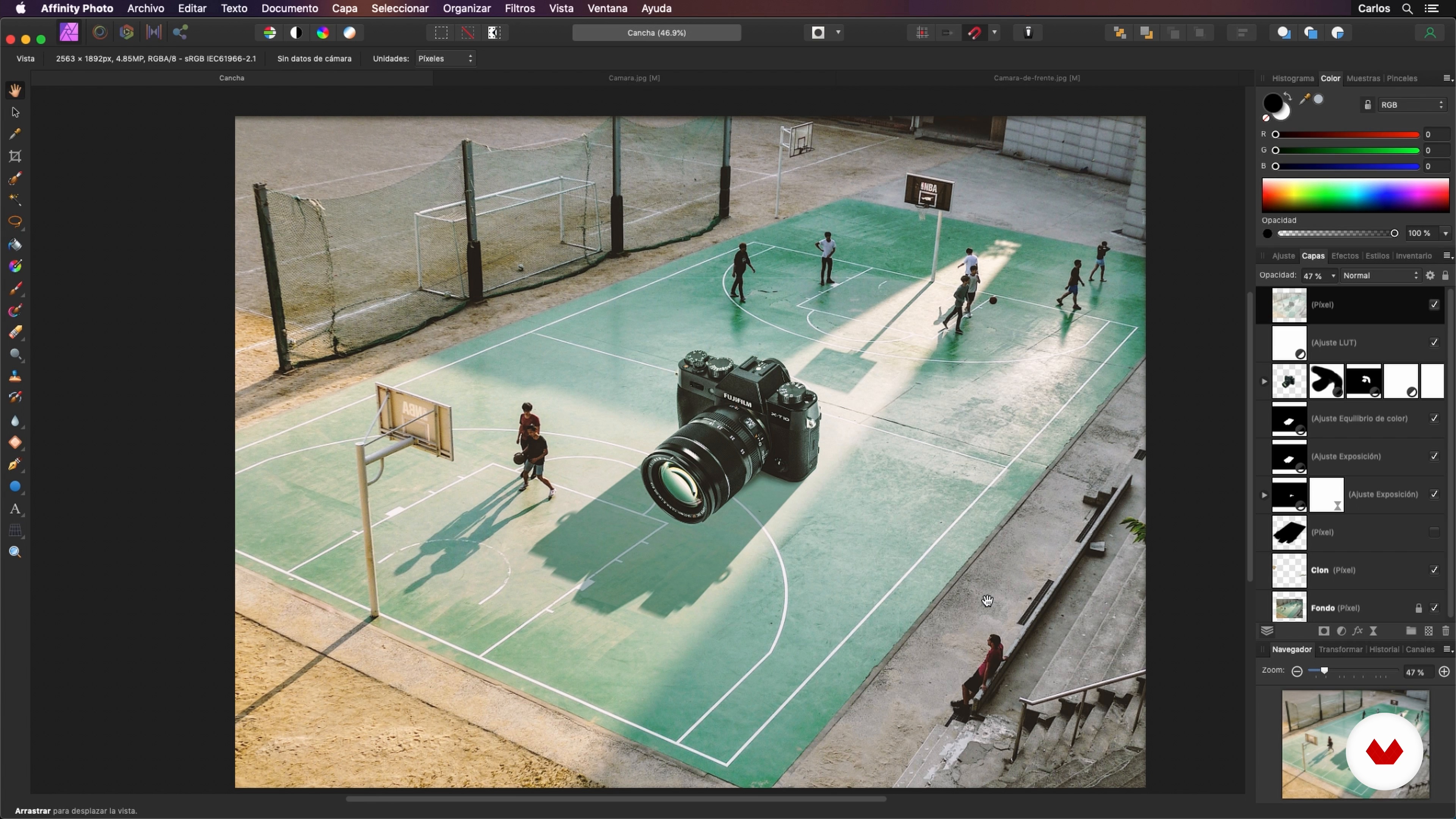1456x819 pixels.
Task: Open layer opacity 47 % dropdown
Action: [x=1334, y=276]
